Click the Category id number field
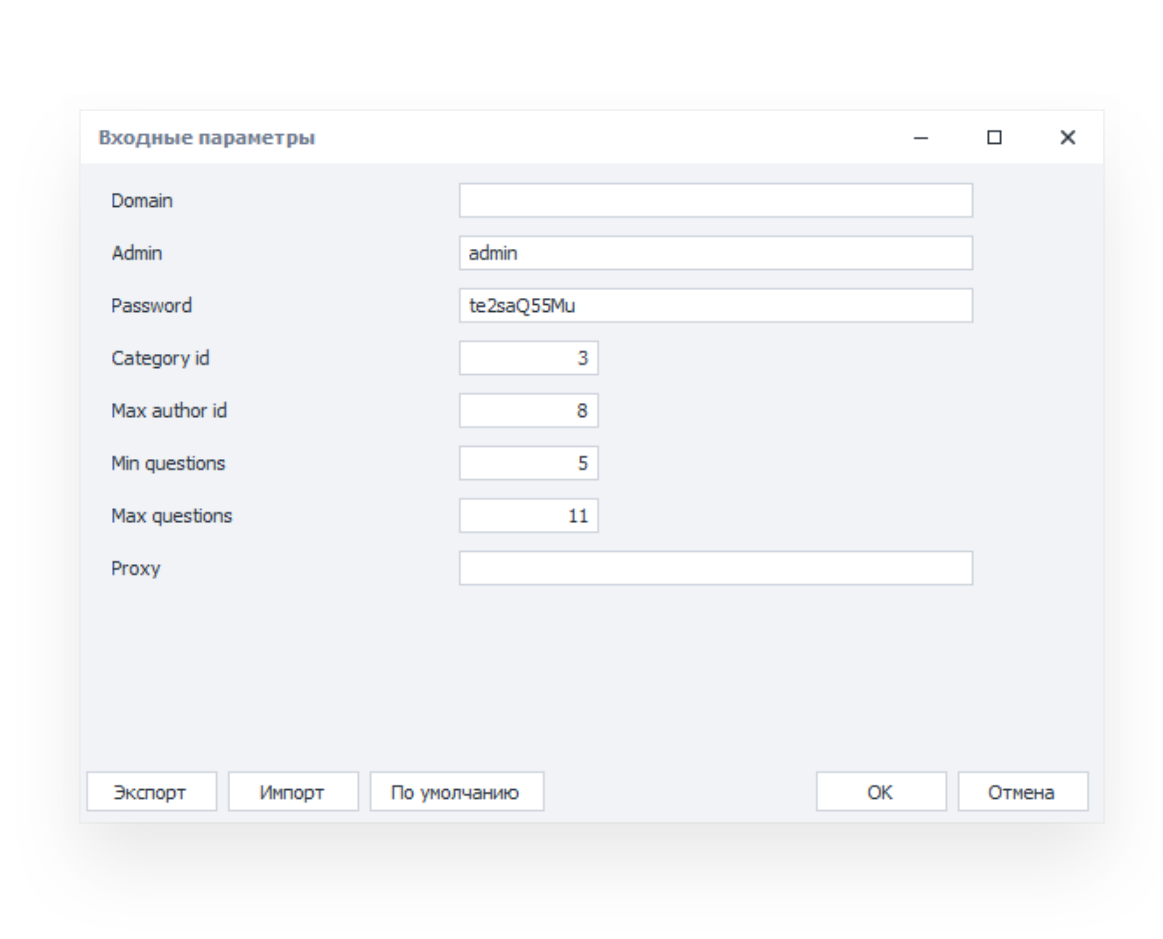This screenshot has width=1163, height=939. tap(528, 358)
